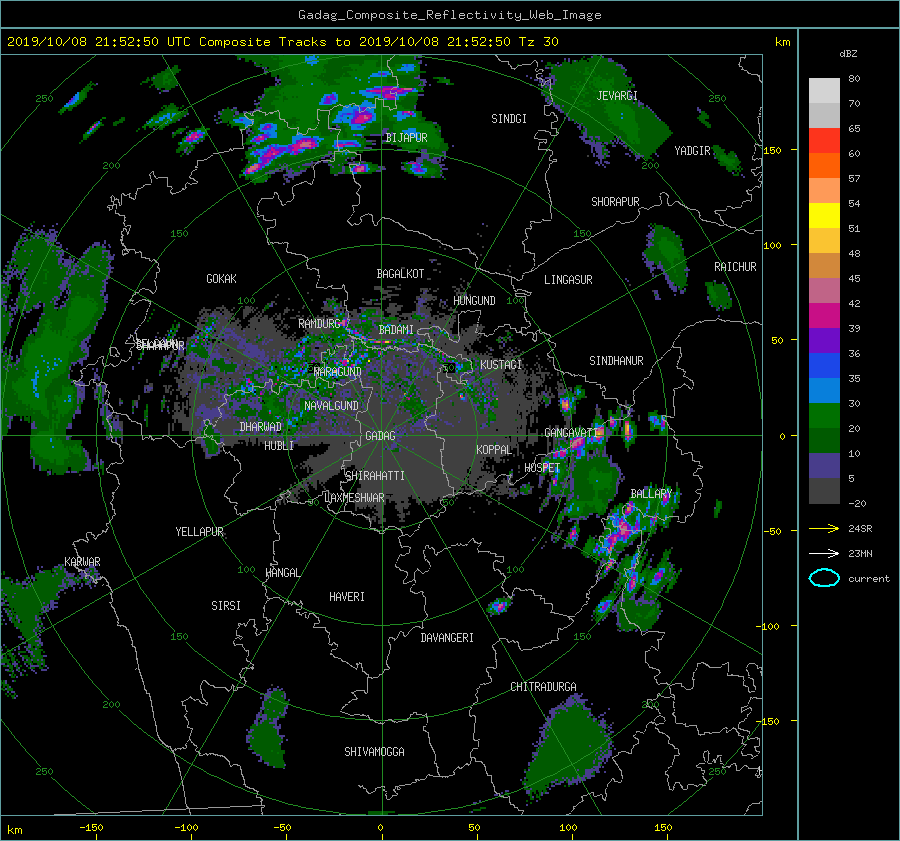Click the HAVERI city label
This screenshot has width=900, height=841.
click(x=347, y=597)
